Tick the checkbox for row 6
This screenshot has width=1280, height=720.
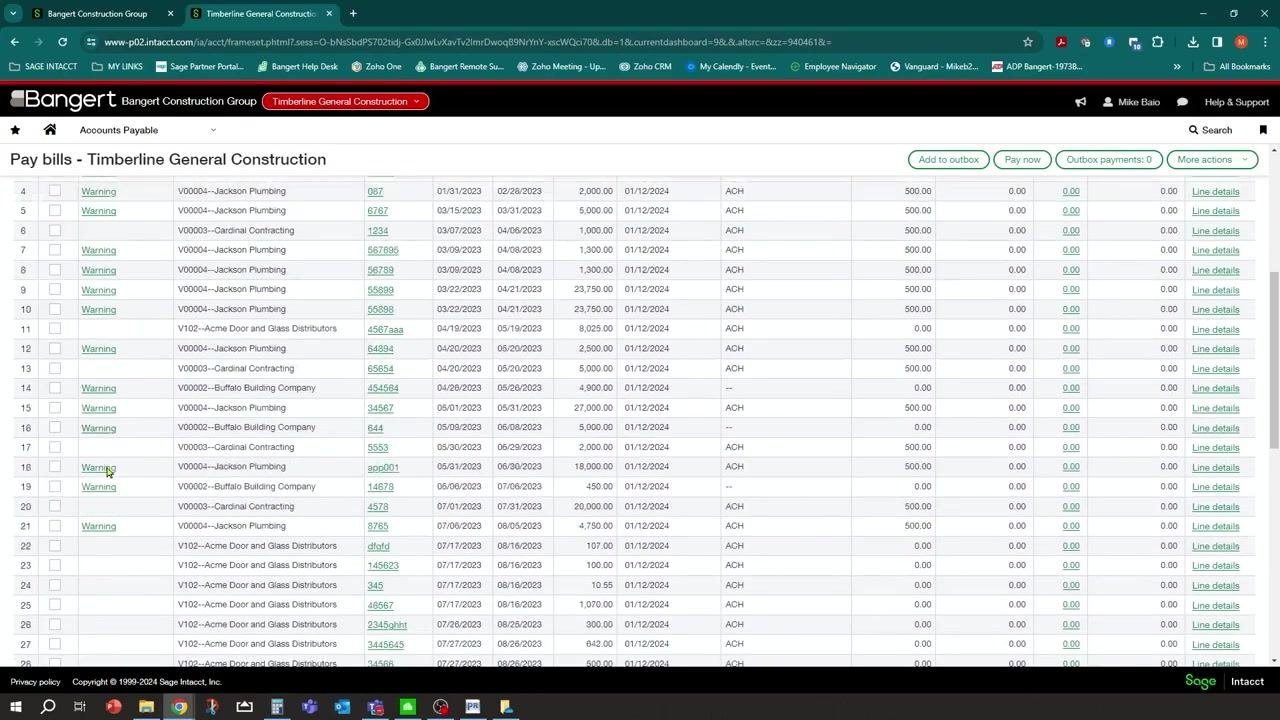[x=55, y=230]
